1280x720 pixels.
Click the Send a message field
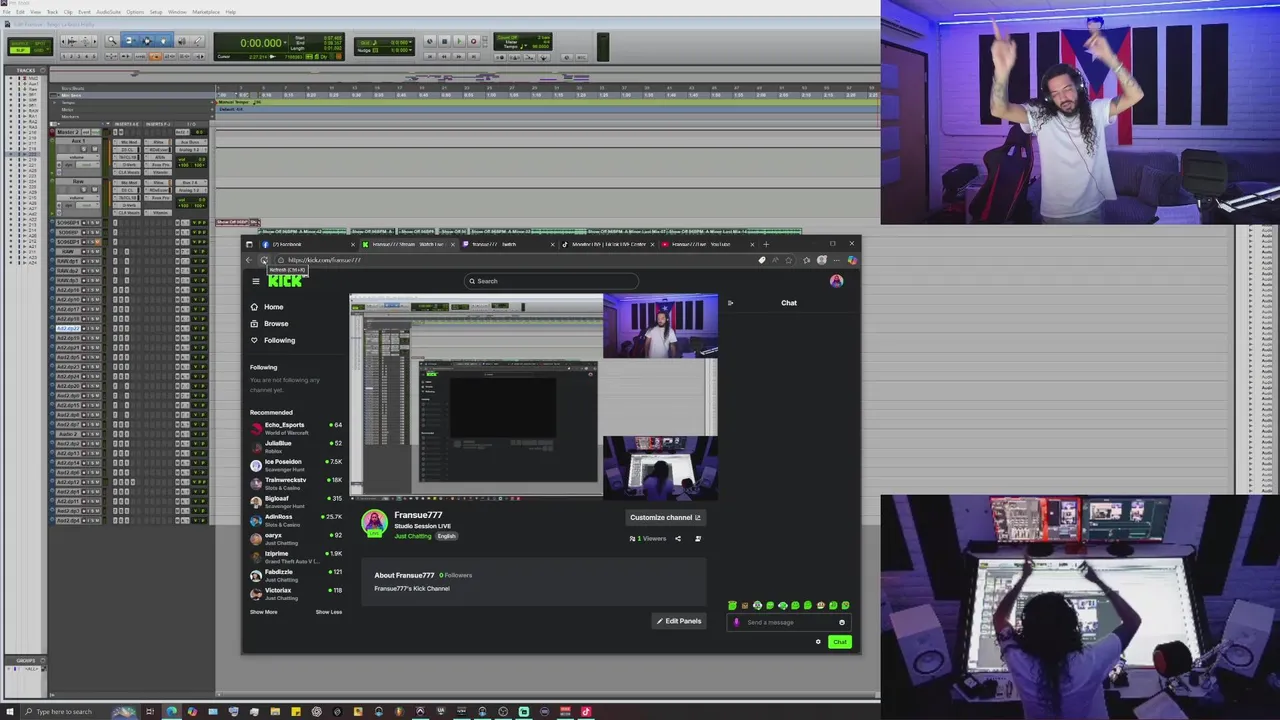[787, 622]
